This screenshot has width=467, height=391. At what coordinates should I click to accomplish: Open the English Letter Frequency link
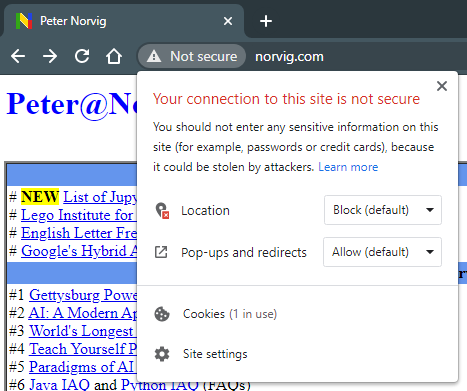pyautogui.click(x=79, y=233)
